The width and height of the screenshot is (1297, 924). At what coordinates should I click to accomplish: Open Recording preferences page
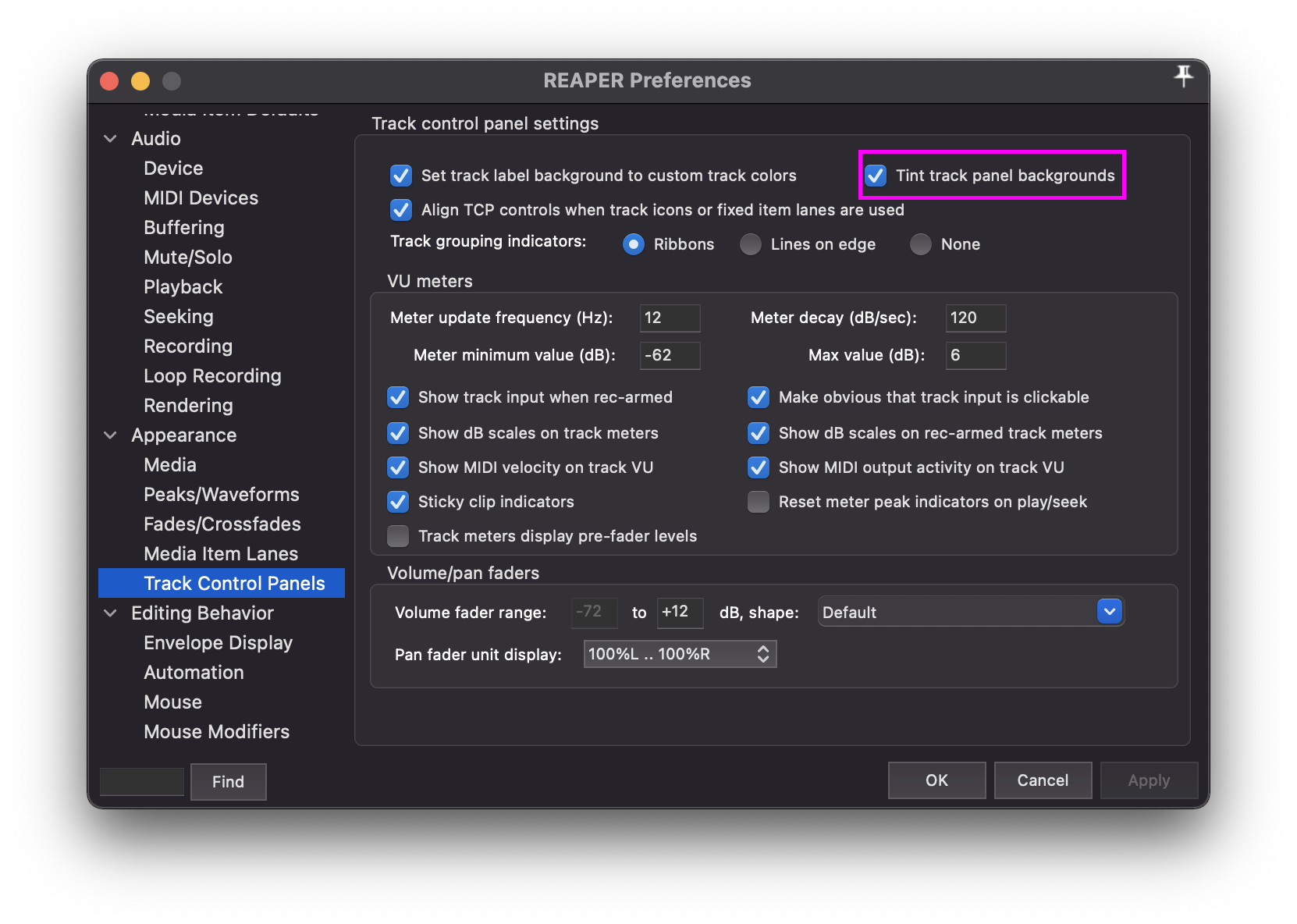pyautogui.click(x=188, y=346)
